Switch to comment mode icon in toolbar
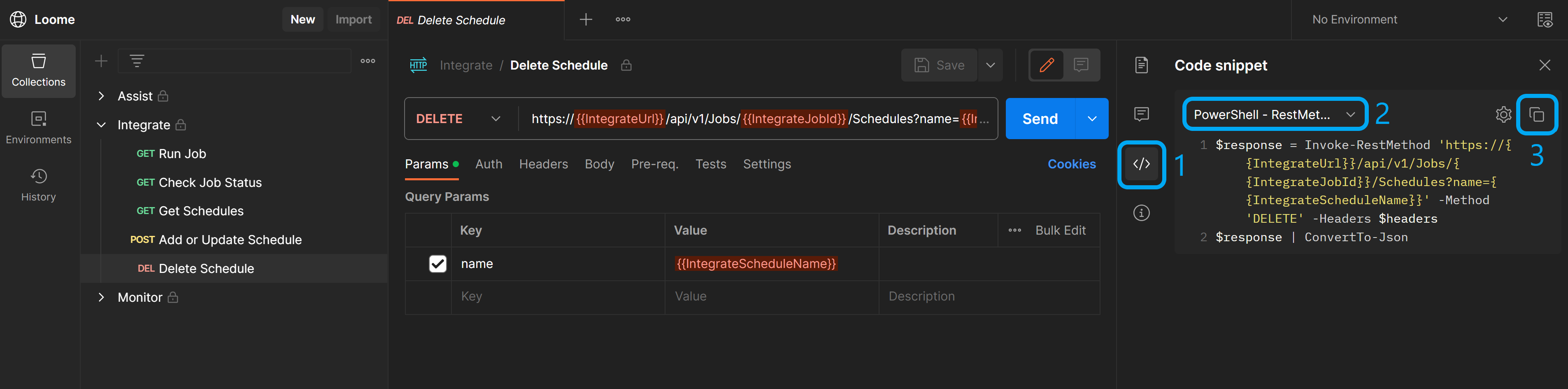The width and height of the screenshot is (1568, 389). (x=1081, y=65)
